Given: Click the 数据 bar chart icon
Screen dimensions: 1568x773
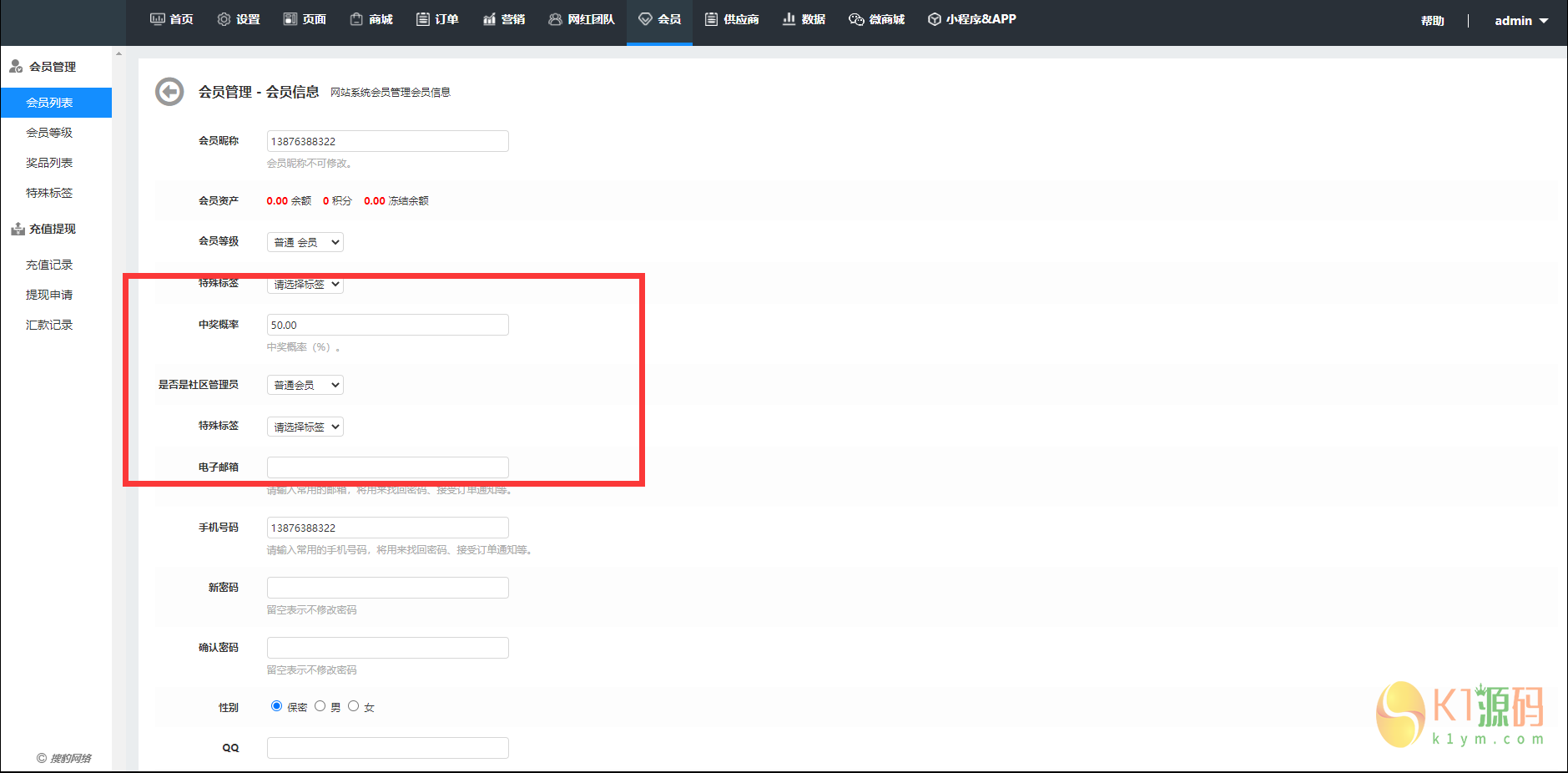Looking at the screenshot, I should click(789, 19).
